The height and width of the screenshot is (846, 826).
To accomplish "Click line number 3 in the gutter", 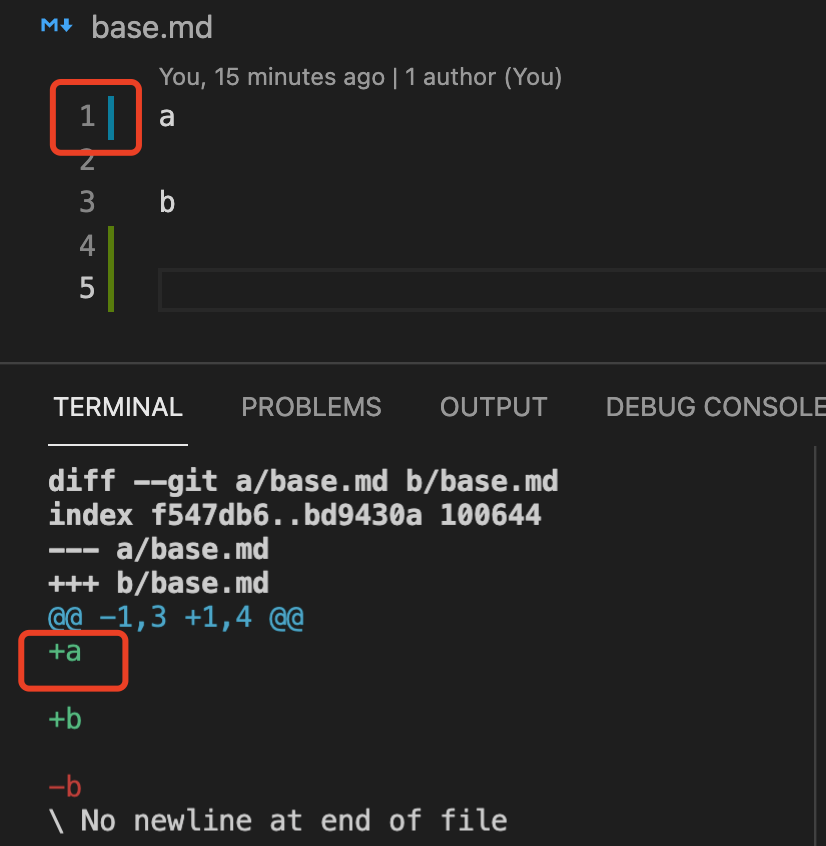I will (x=87, y=202).
